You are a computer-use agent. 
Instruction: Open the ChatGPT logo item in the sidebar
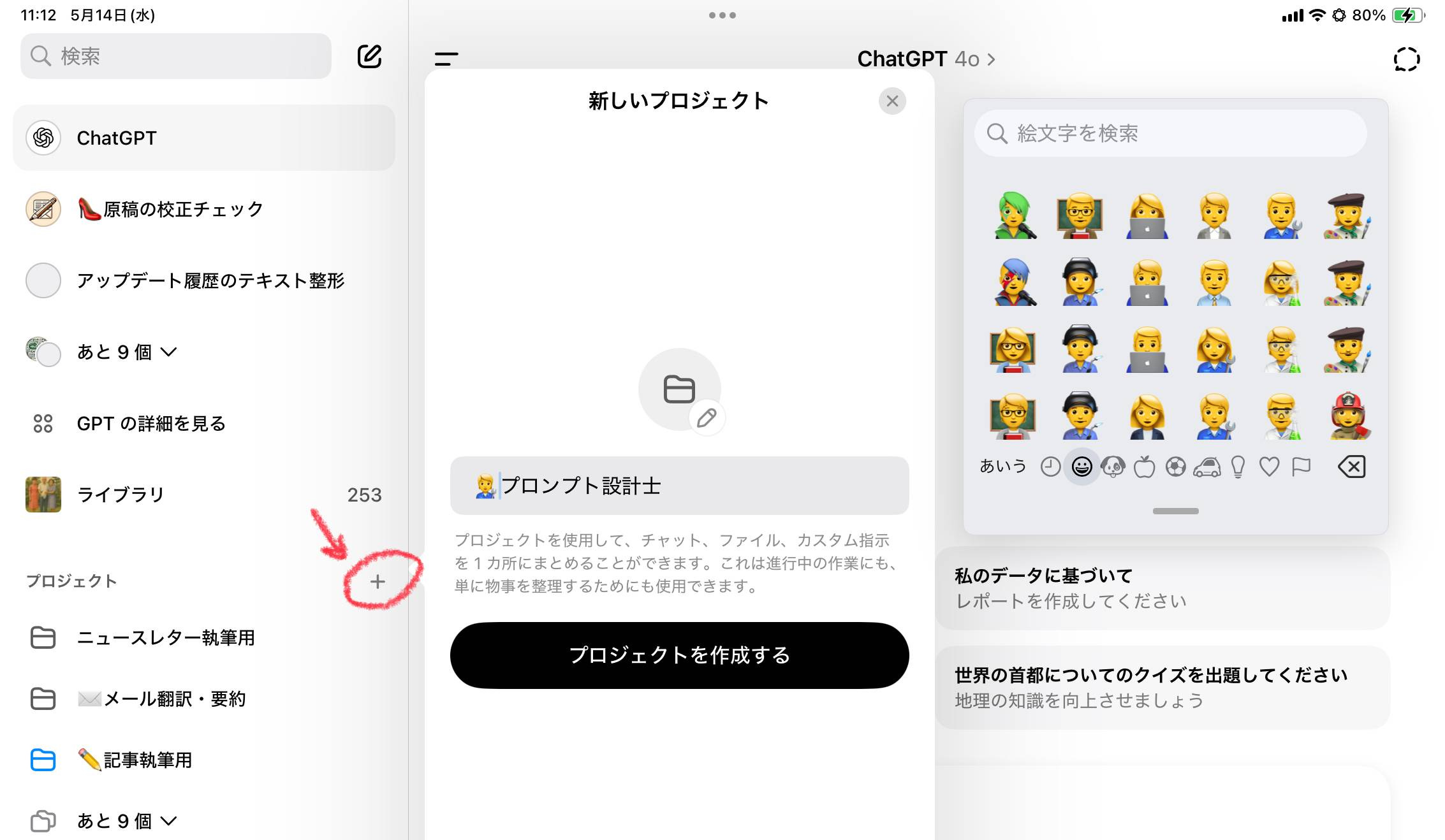click(x=204, y=138)
